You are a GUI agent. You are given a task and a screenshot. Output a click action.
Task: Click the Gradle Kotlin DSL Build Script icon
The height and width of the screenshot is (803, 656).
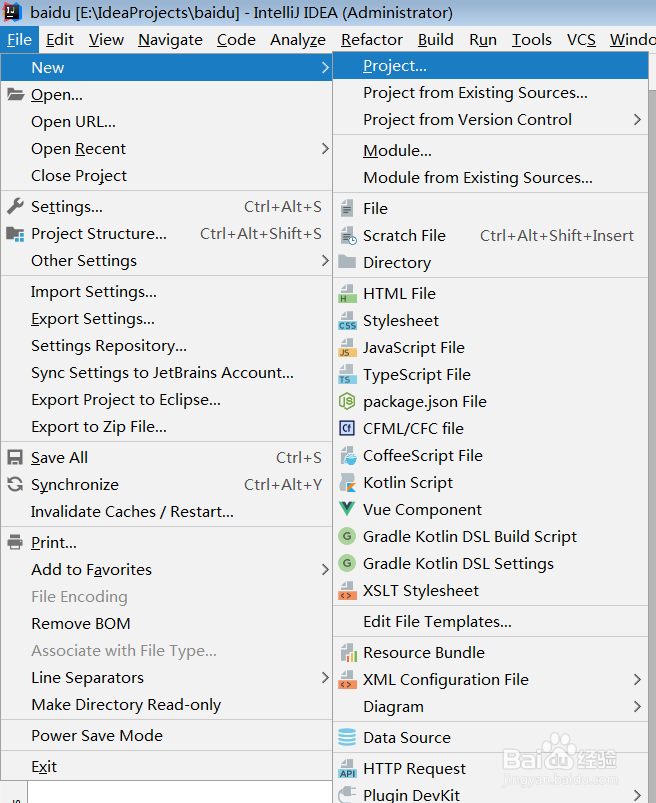(347, 536)
